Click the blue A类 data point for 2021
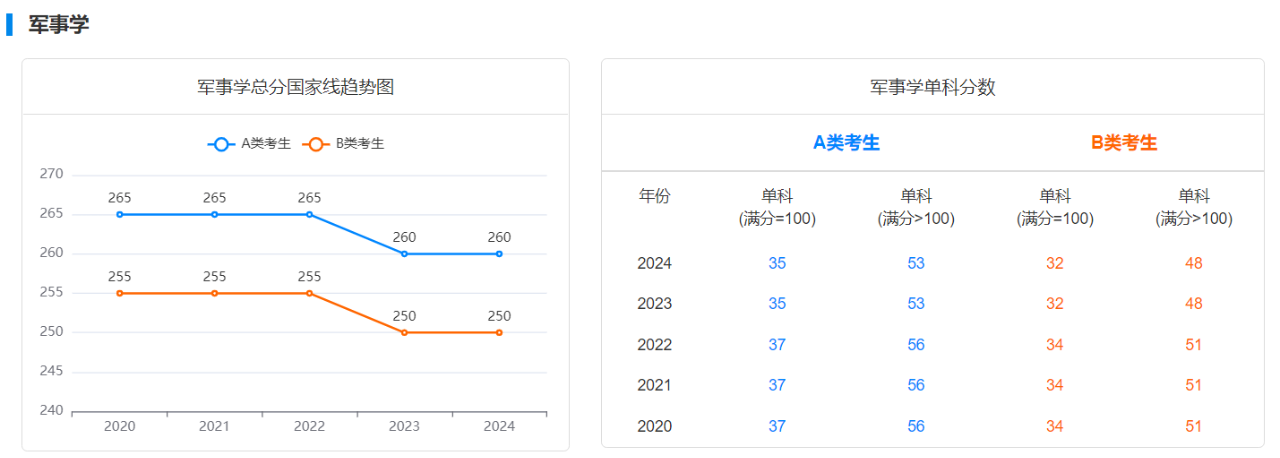This screenshot has height=458, width=1280. (215, 214)
